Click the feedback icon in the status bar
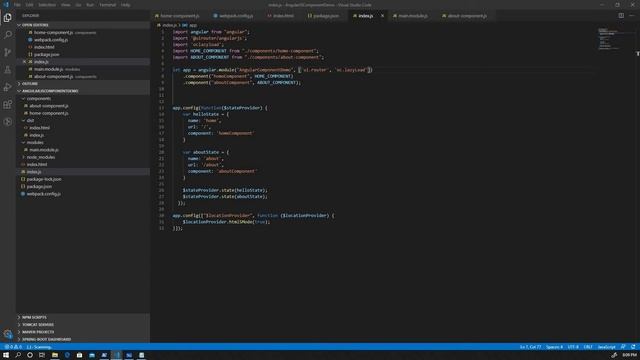 (x=623, y=347)
